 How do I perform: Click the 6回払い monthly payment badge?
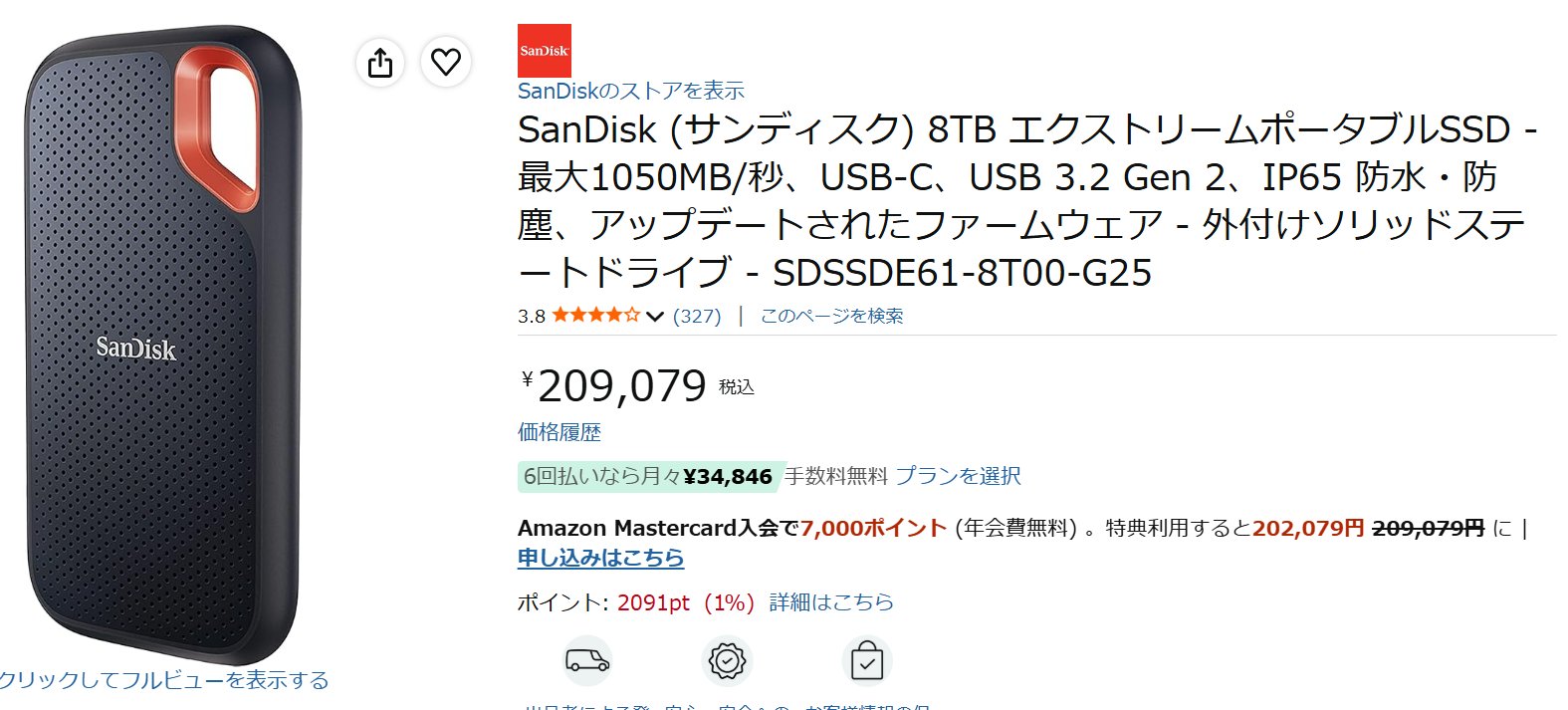tap(649, 477)
